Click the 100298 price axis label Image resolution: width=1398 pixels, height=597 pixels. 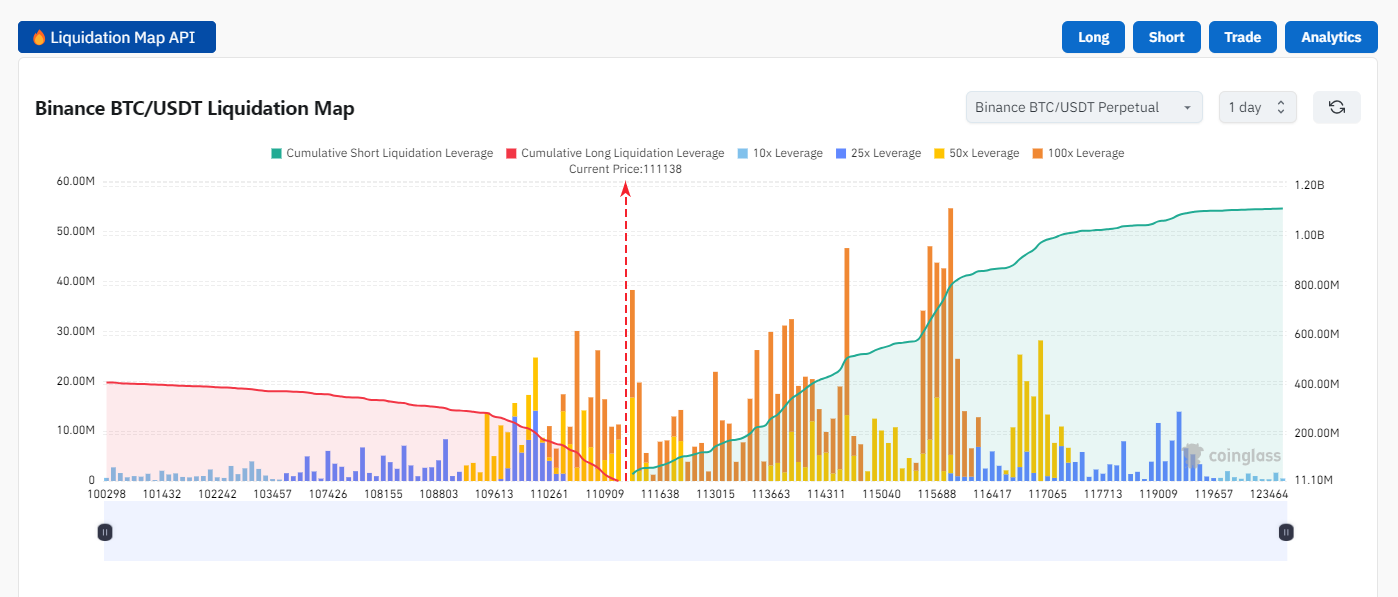(107, 494)
